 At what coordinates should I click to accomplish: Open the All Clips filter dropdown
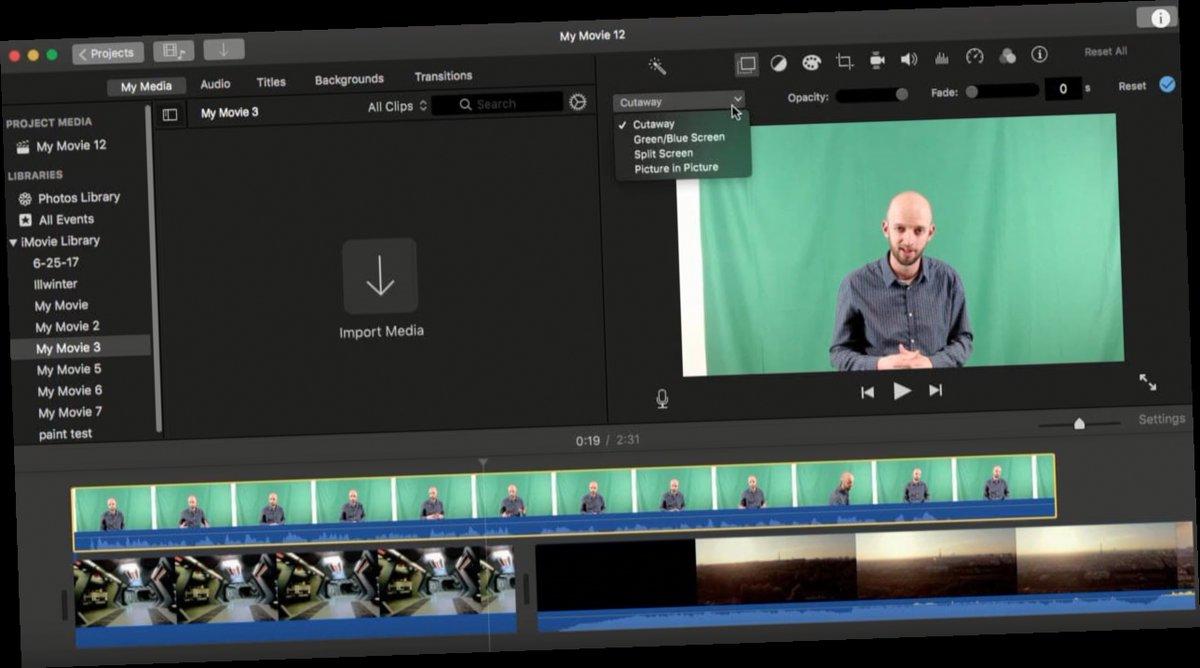pos(394,104)
